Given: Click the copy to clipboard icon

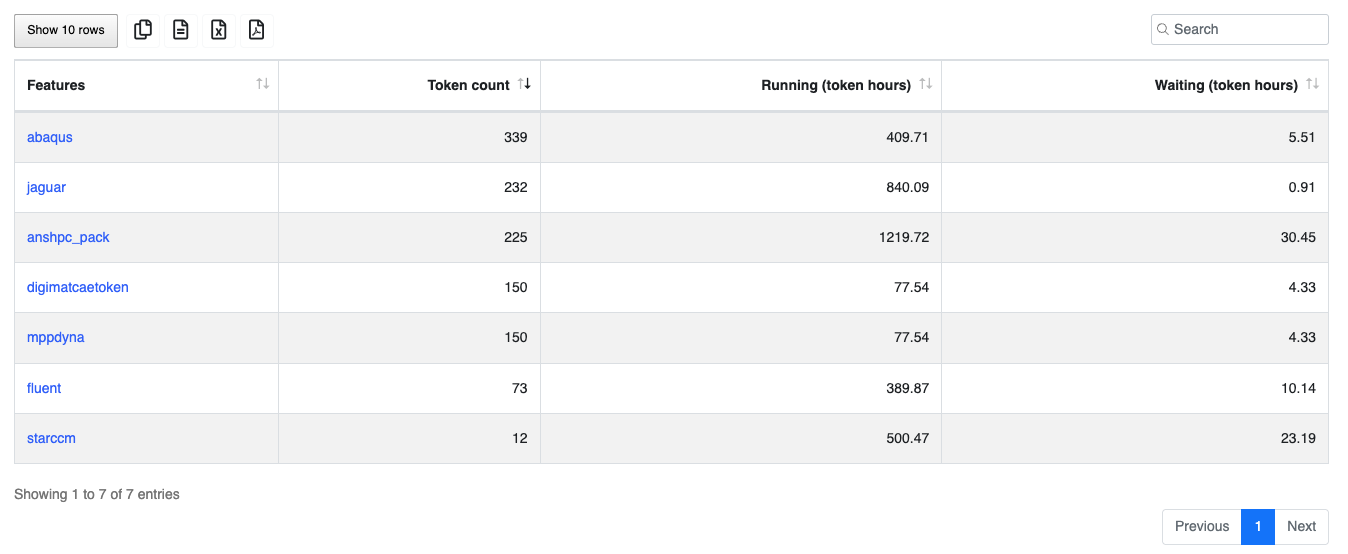Looking at the screenshot, I should pos(143,30).
